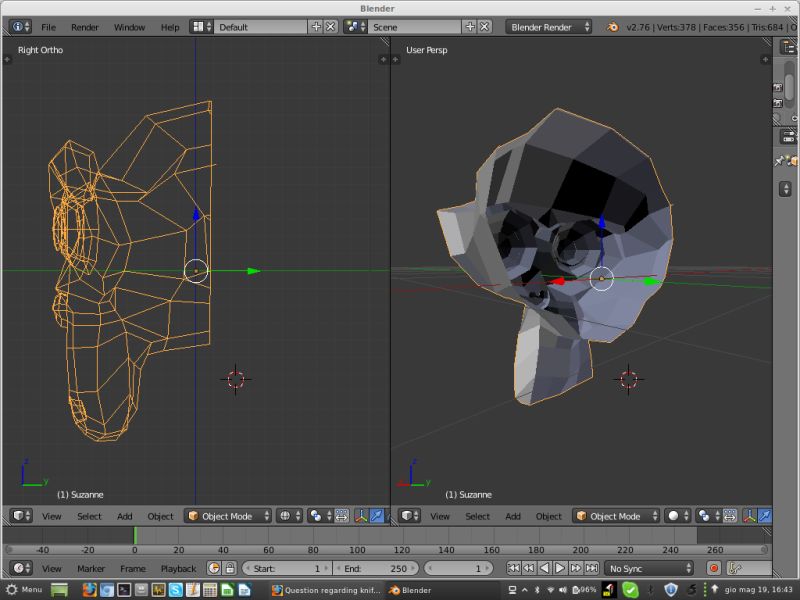
Task: Open the No Sync dropdown in timeline
Action: point(650,568)
